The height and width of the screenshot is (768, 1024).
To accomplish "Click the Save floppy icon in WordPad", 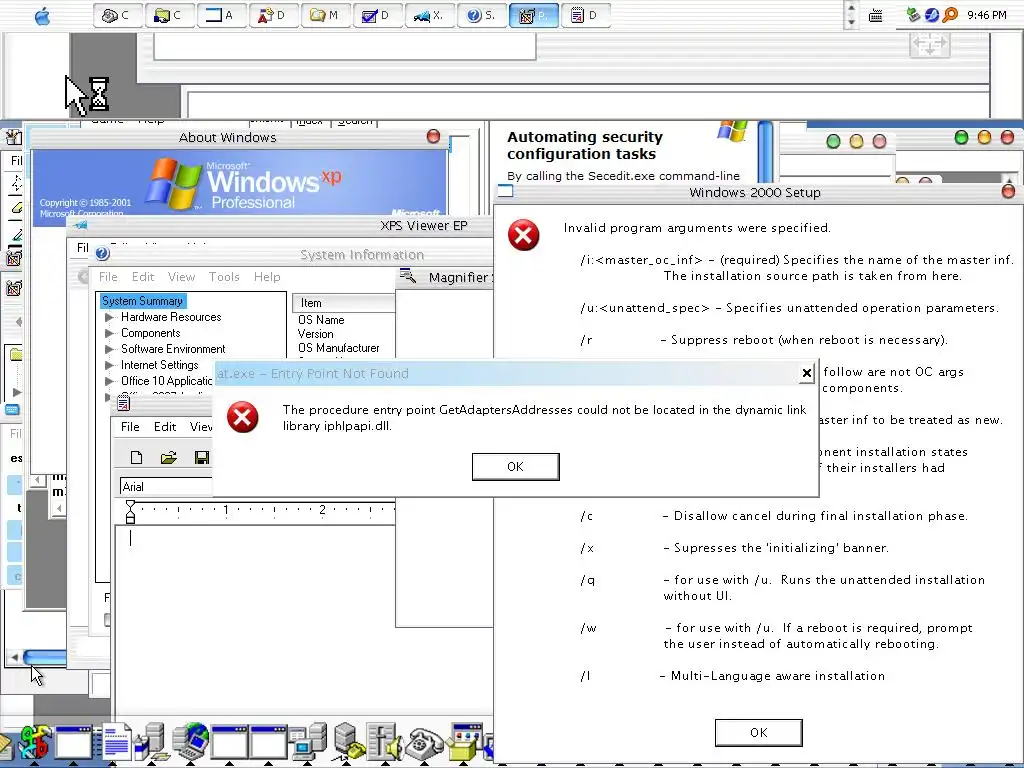I will tap(202, 458).
